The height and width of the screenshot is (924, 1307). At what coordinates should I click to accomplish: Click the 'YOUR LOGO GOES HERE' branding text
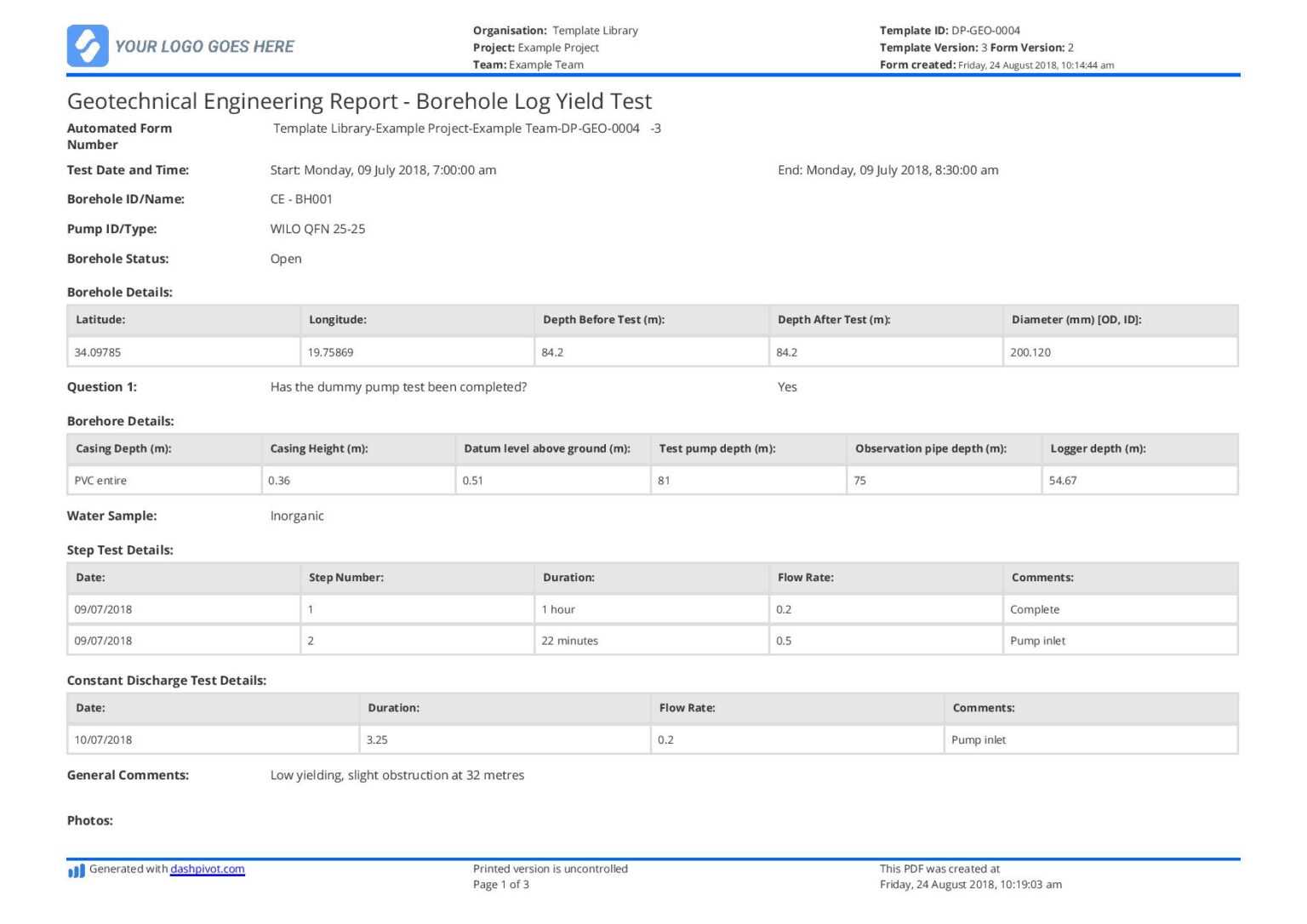205,47
